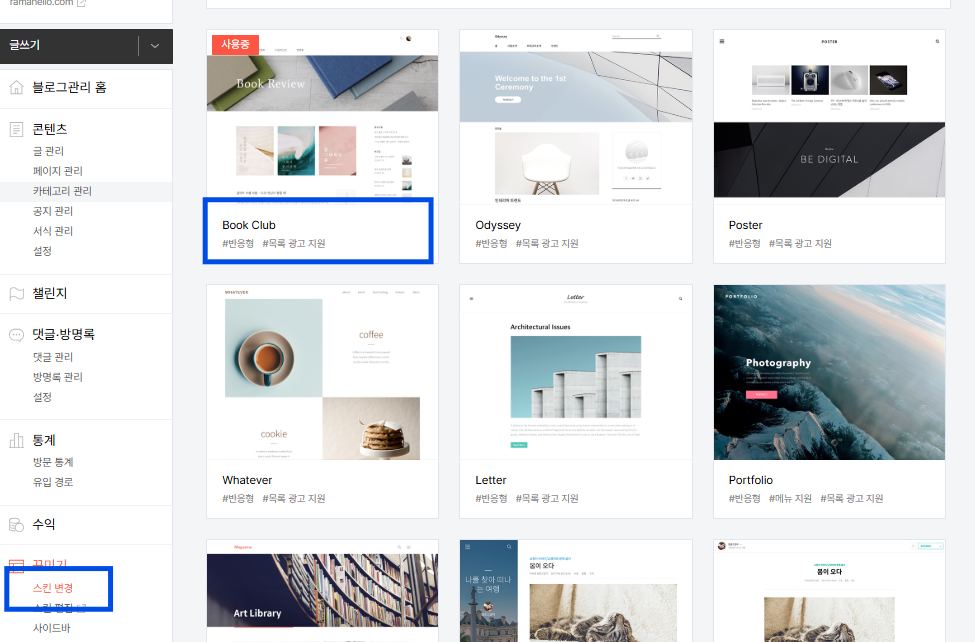This screenshot has height=642, width=975.
Task: Go to 페이지 관리
Action: pyautogui.click(x=57, y=171)
